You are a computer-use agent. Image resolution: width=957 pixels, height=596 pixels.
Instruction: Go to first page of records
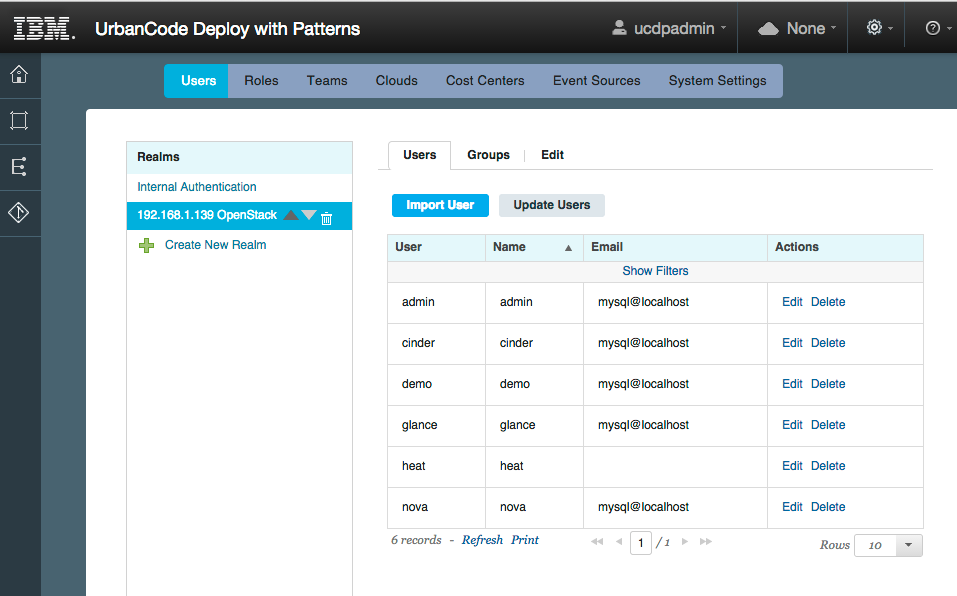[x=597, y=542]
